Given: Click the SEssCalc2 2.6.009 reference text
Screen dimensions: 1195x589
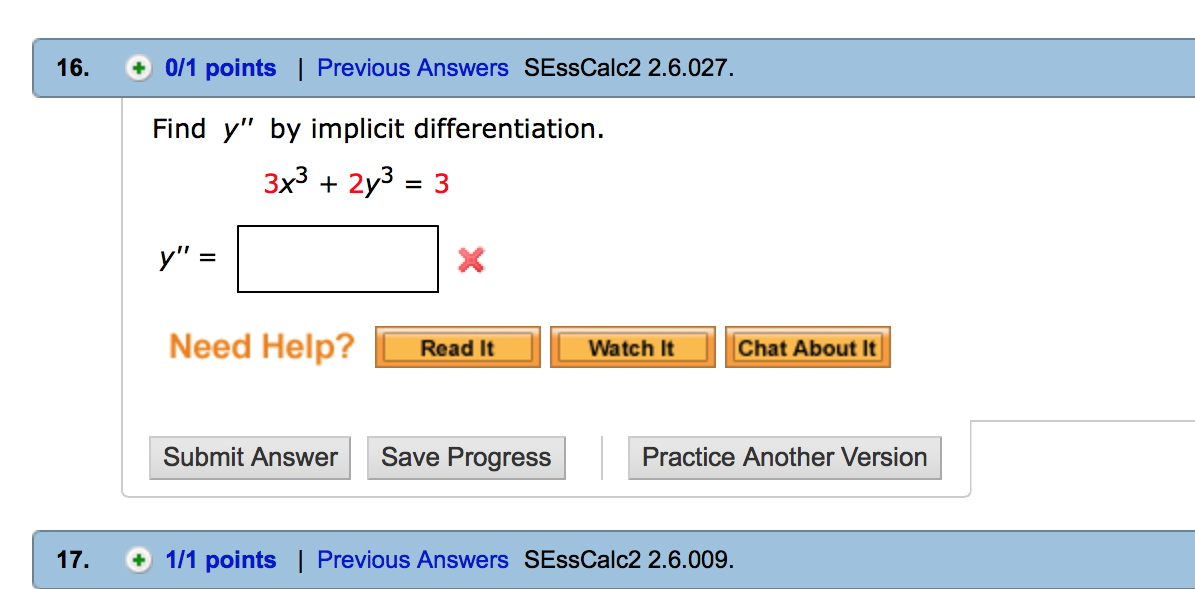Looking at the screenshot, I should pyautogui.click(x=628, y=560).
